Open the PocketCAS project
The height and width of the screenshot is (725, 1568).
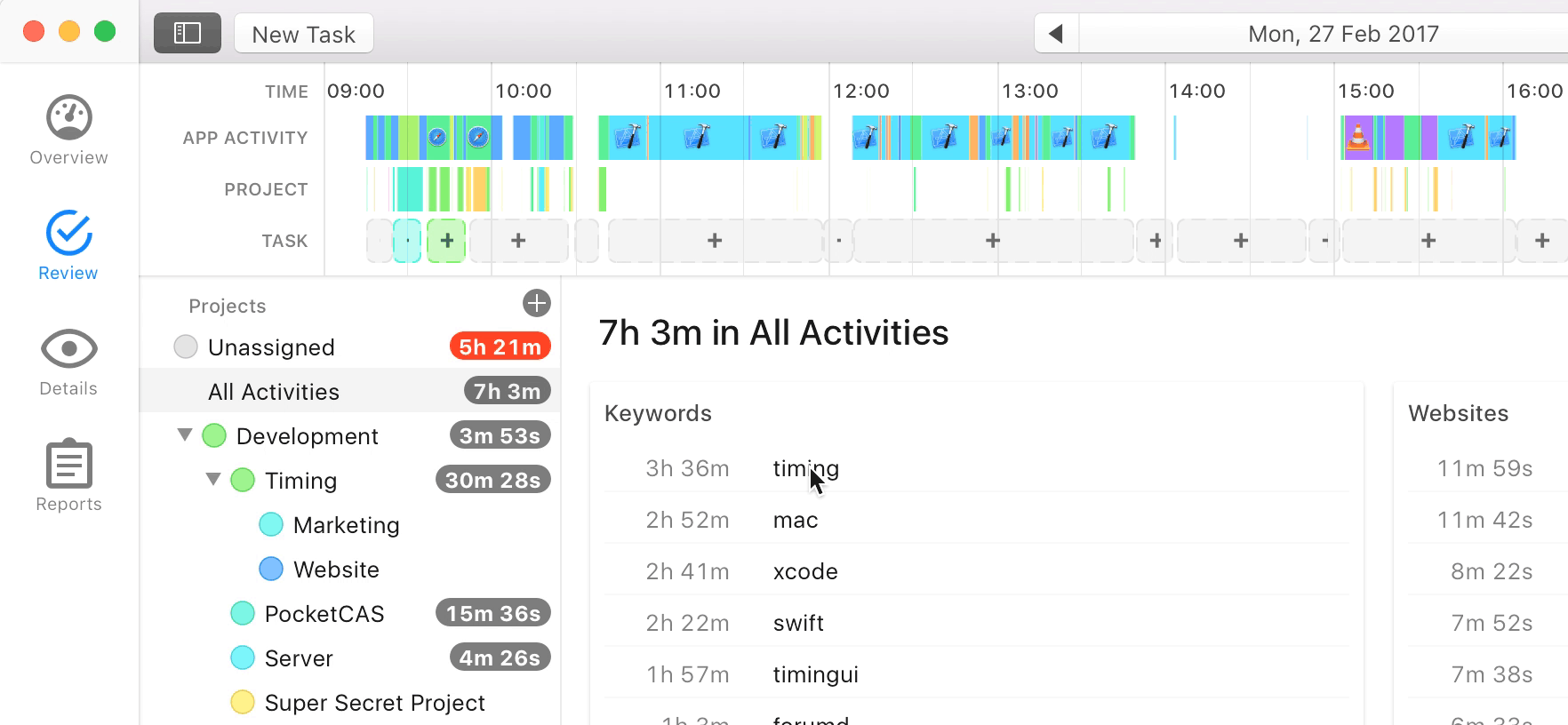(324, 614)
